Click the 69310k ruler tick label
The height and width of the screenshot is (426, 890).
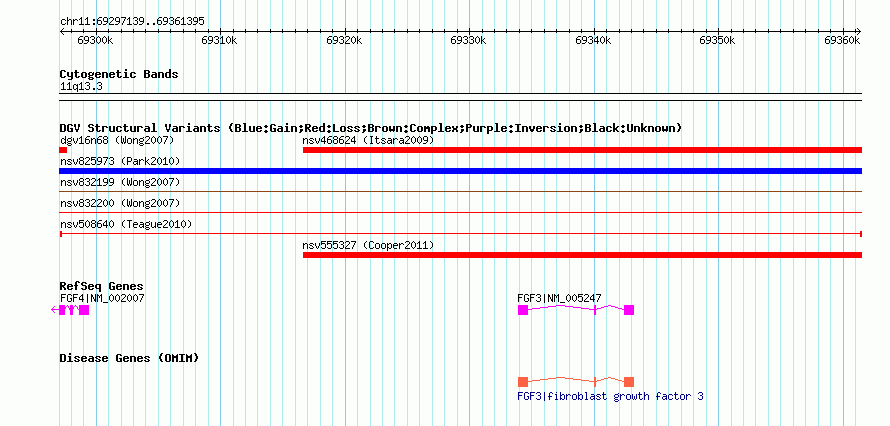coord(220,40)
